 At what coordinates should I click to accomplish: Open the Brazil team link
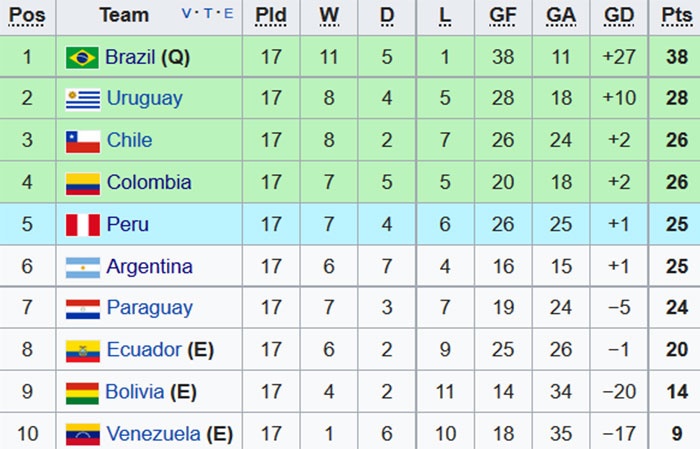point(131,57)
